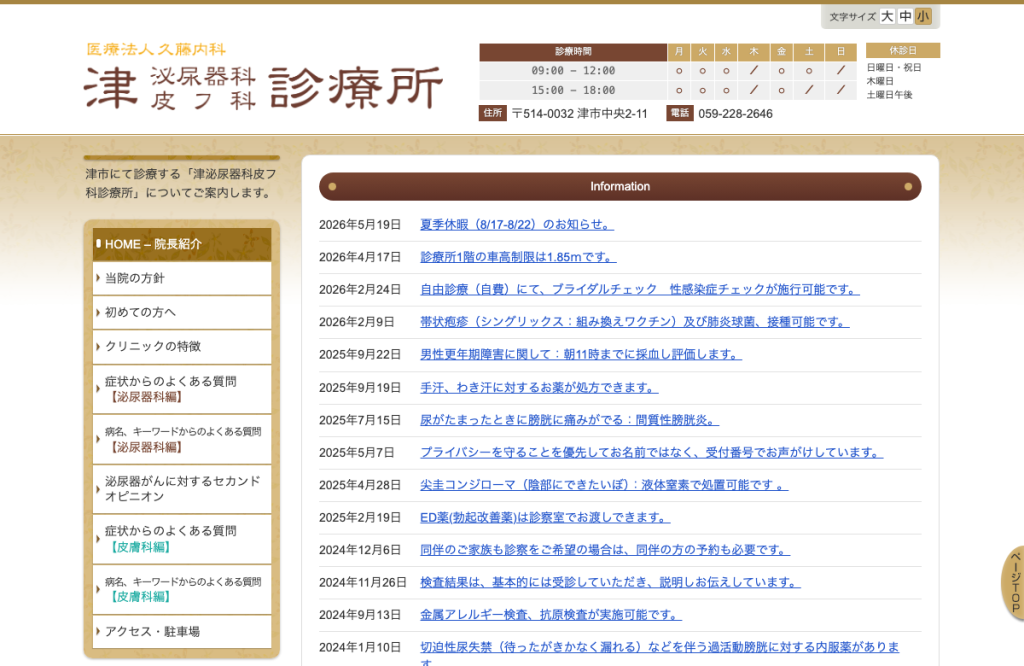Open the 帯状疱疹（シングリックス） vaccine news link
The image size is (1024, 666).
634,322
